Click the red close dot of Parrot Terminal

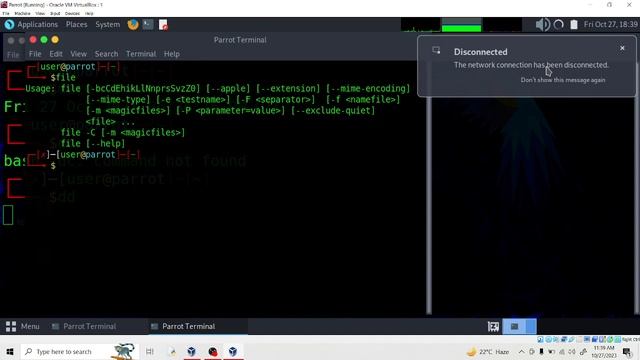click(33, 40)
